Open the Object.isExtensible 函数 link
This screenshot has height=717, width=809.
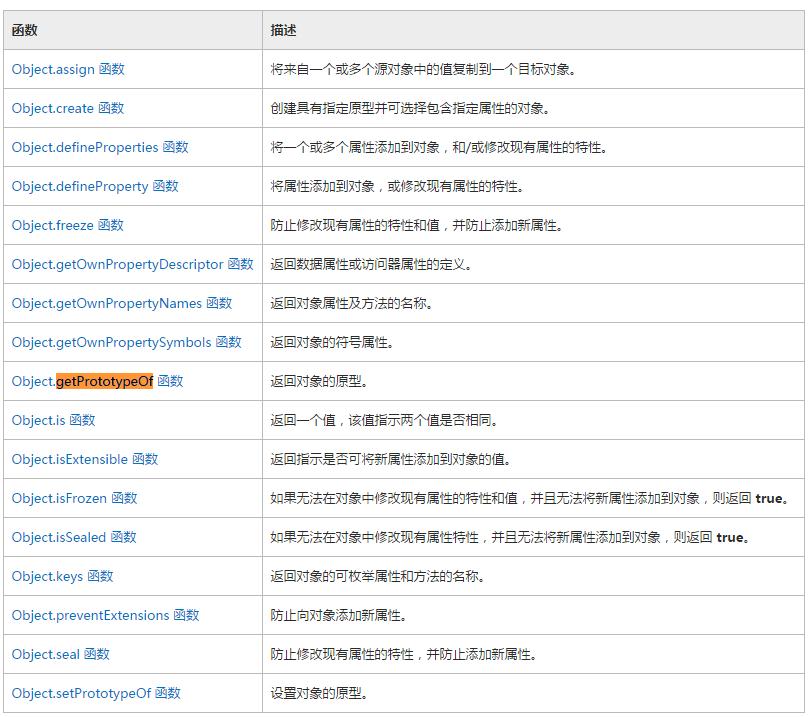(x=85, y=459)
